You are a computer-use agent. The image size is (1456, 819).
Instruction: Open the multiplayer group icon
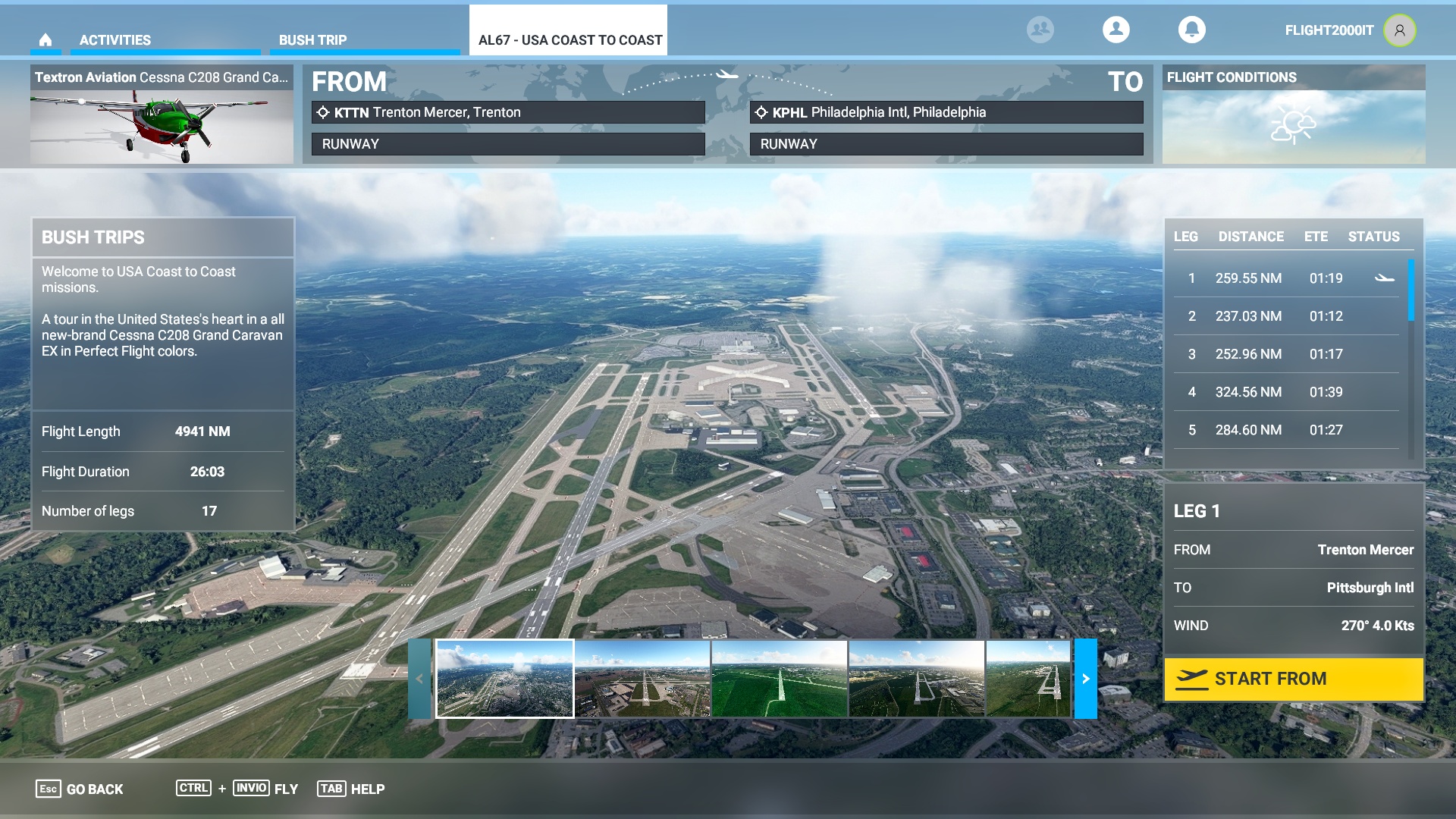point(1040,30)
